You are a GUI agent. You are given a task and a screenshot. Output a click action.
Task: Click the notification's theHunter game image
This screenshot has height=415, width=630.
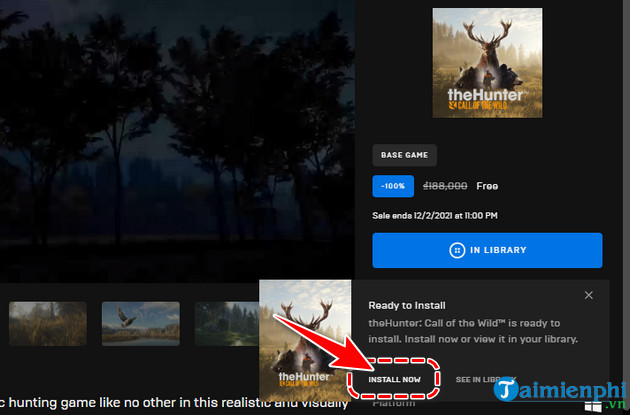(305, 341)
